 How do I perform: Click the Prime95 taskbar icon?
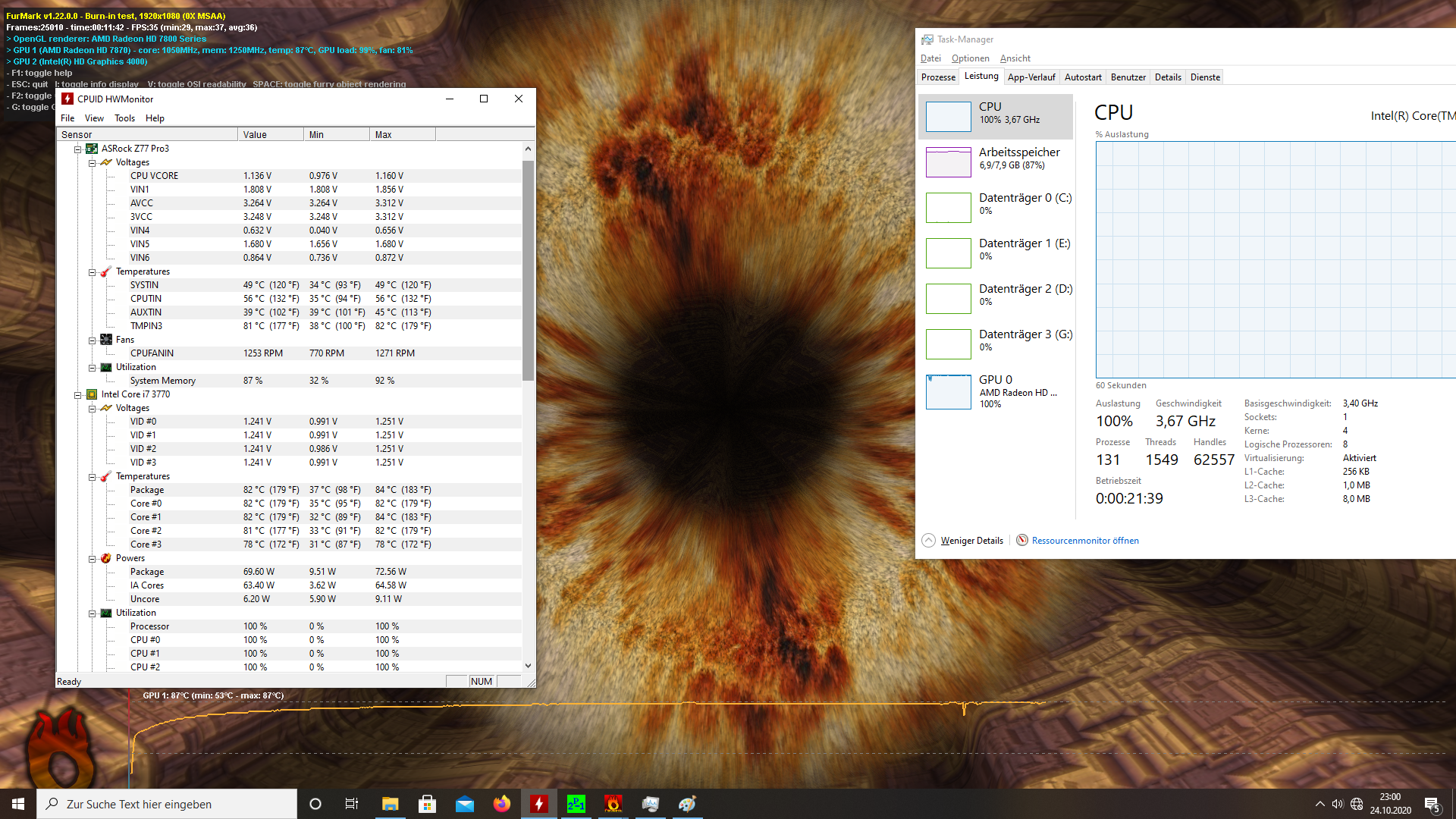coord(576,804)
